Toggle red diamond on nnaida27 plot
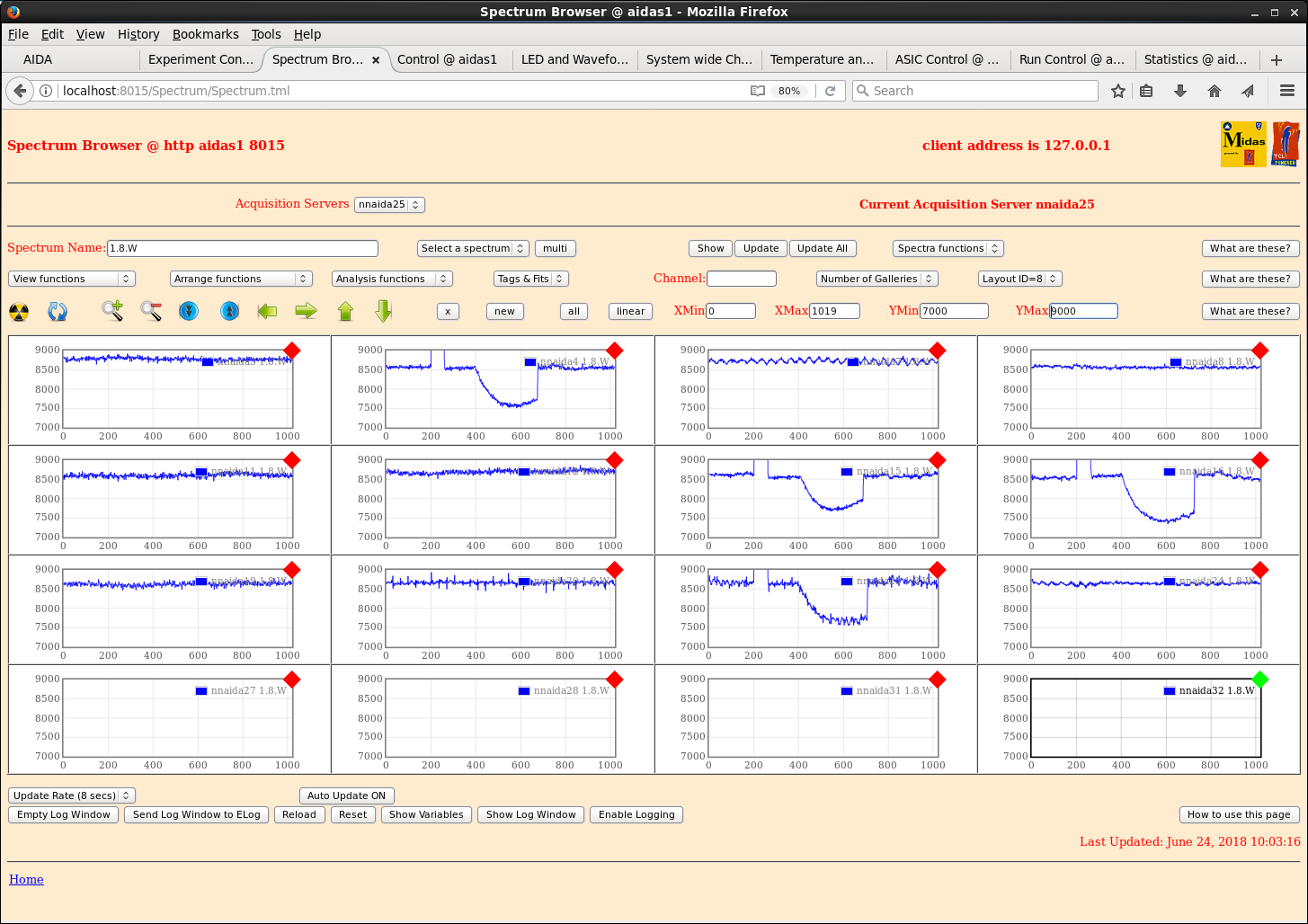1308x924 pixels. pos(291,680)
